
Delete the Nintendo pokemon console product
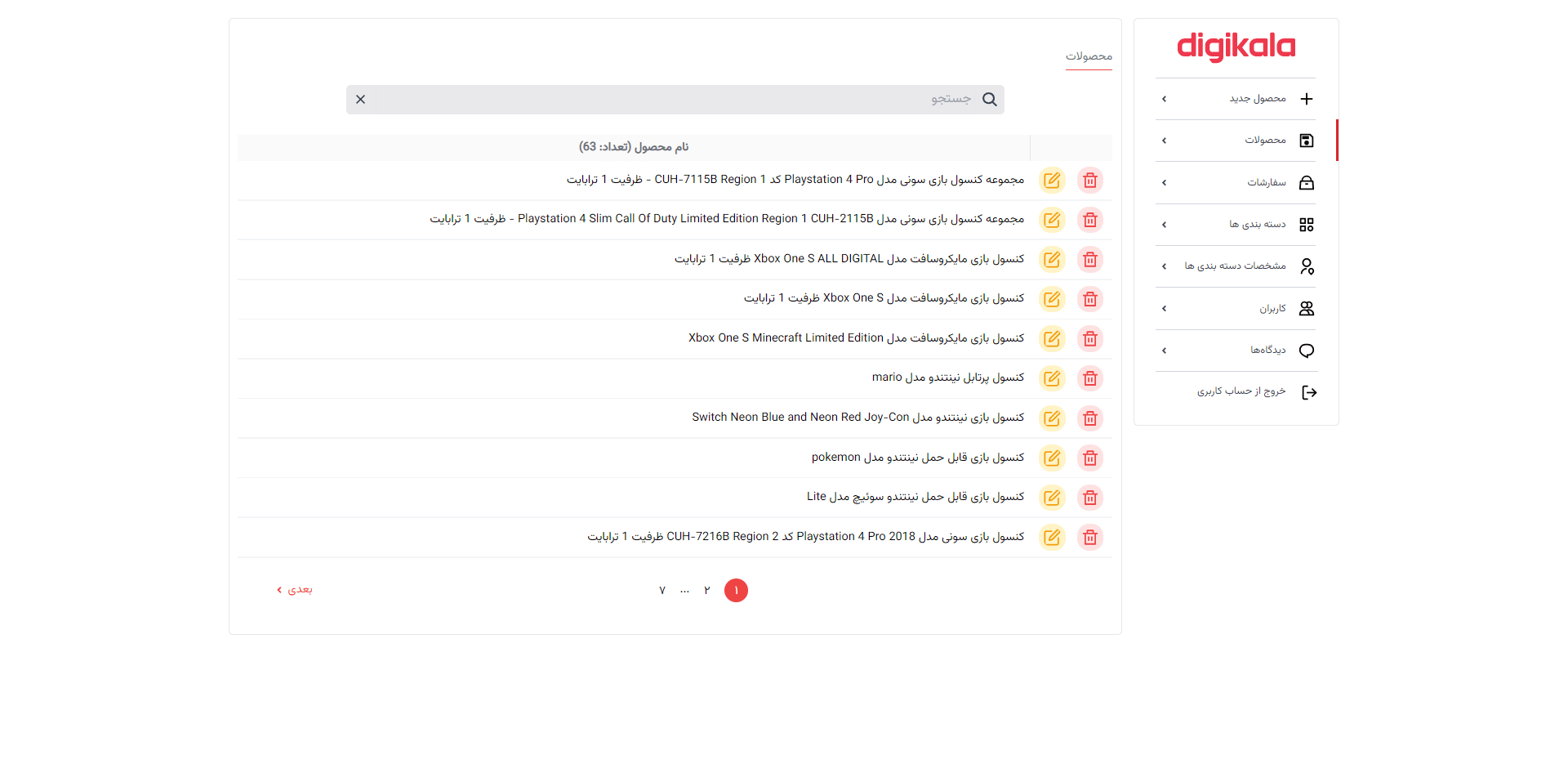click(x=1089, y=458)
